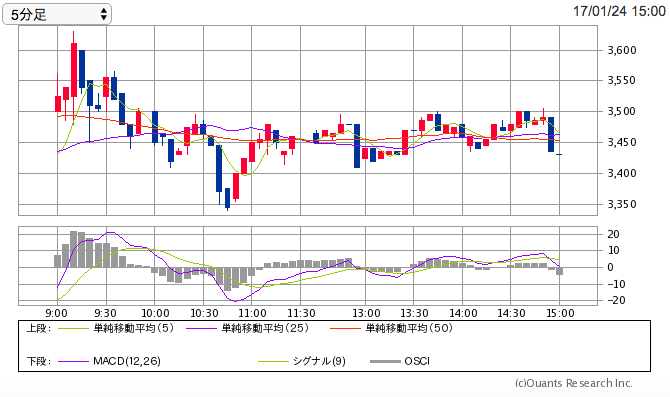Click the gray OSCI bar swatch in legend
Image resolution: width=670 pixels, height=397 pixels.
[385, 362]
